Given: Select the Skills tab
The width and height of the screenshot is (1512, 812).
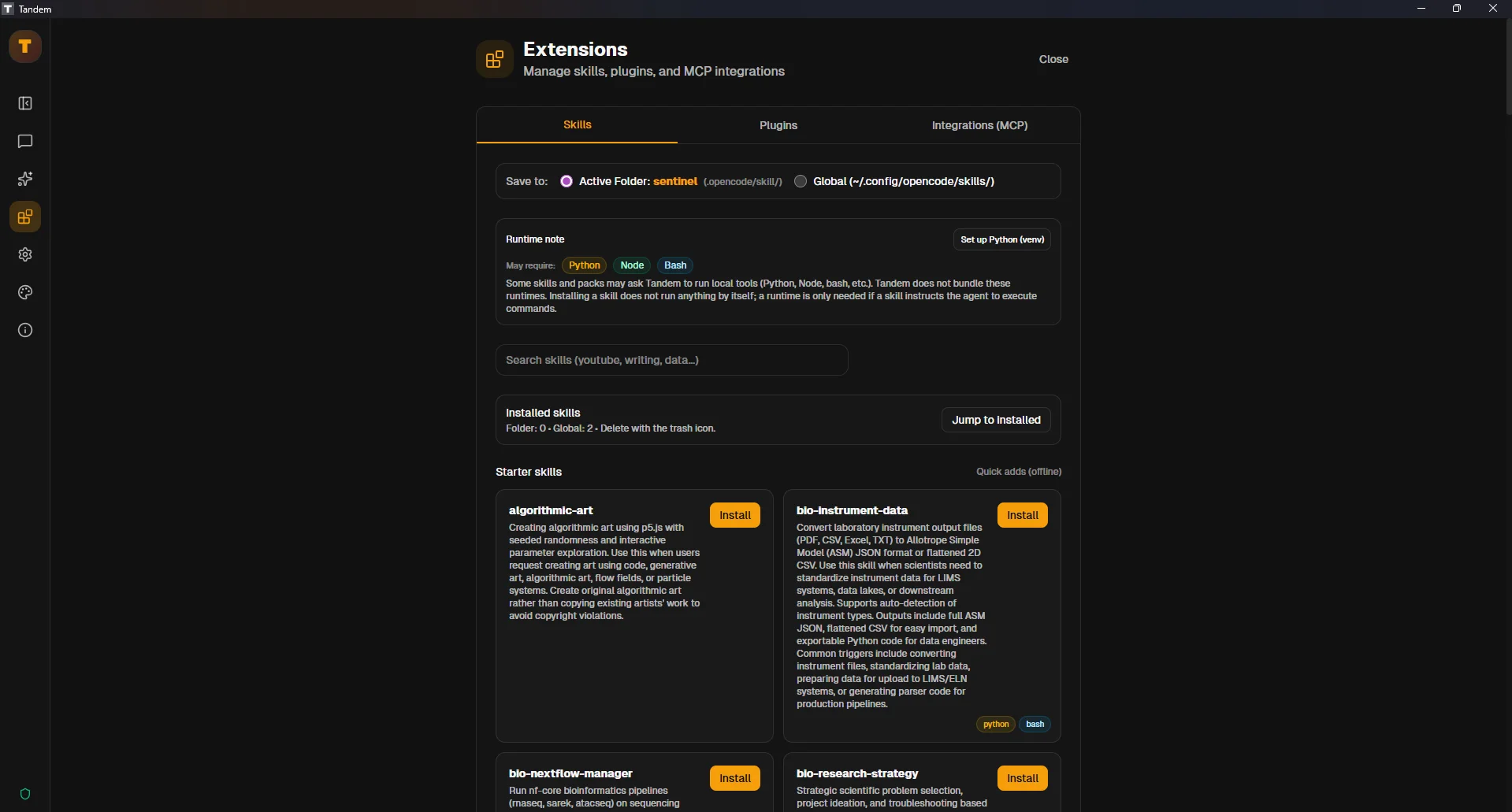Looking at the screenshot, I should pyautogui.click(x=577, y=125).
